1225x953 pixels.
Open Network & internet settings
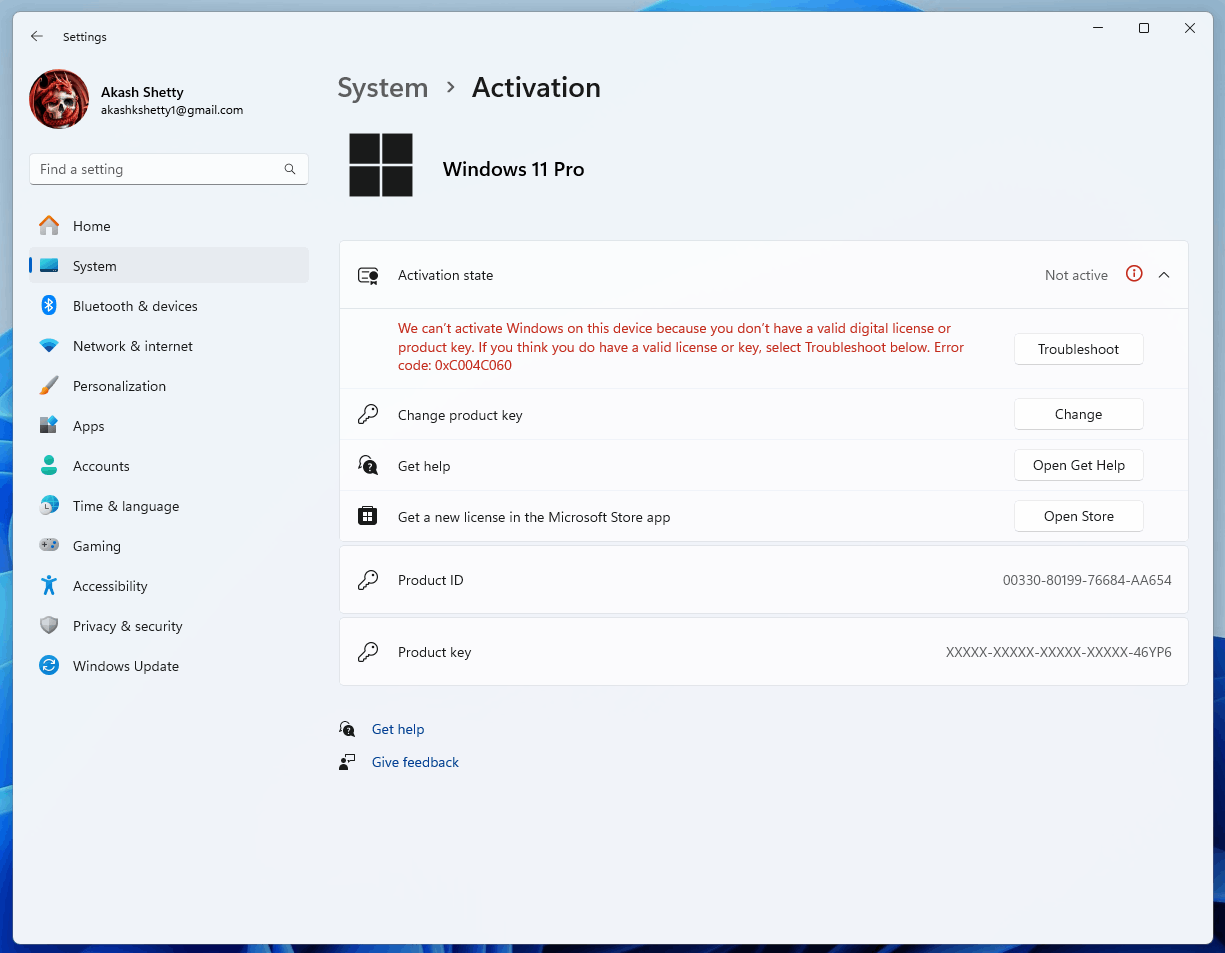click(169, 346)
